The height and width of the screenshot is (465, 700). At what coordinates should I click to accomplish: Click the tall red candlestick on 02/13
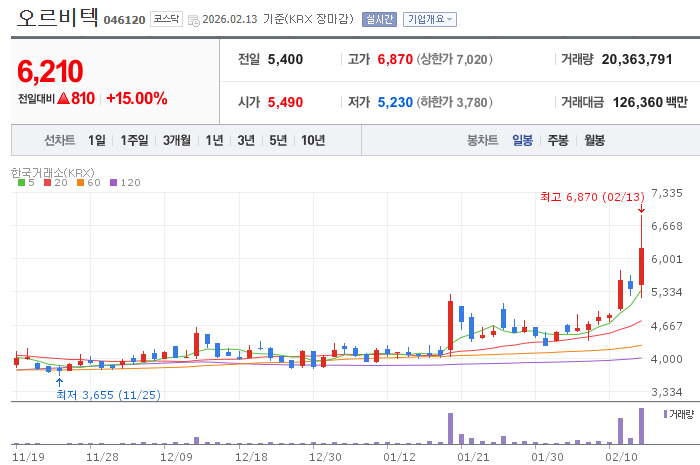coord(642,266)
